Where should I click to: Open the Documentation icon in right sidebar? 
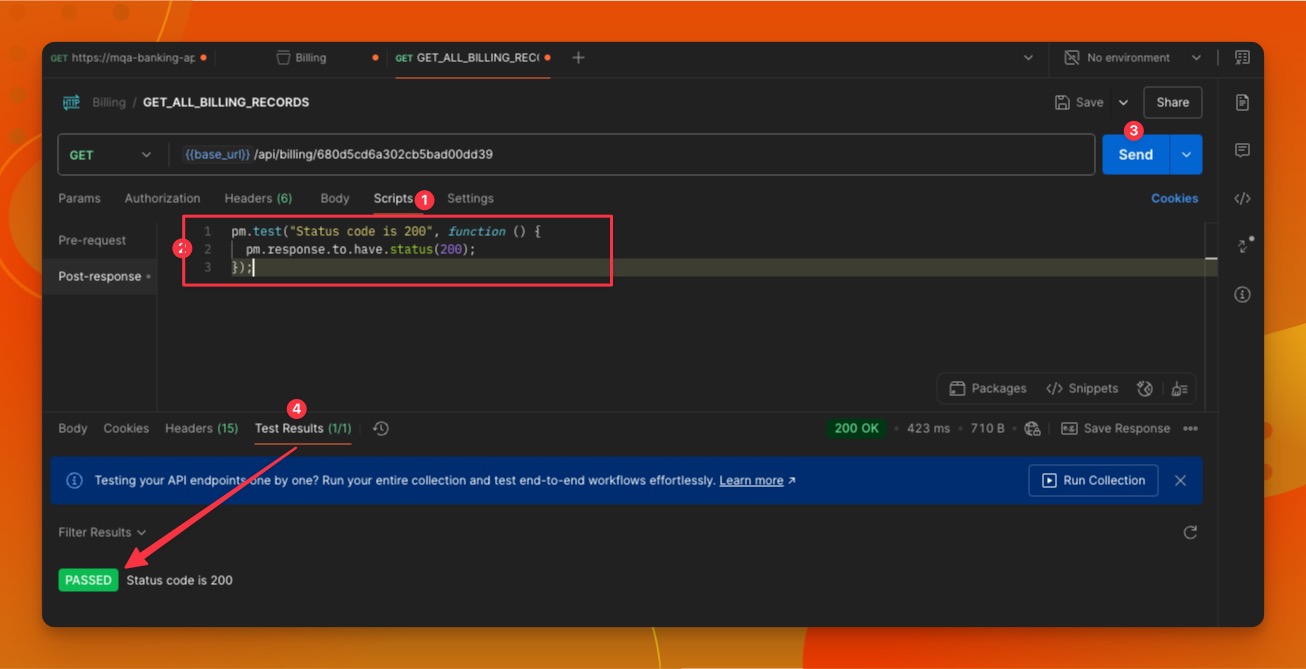coord(1242,102)
